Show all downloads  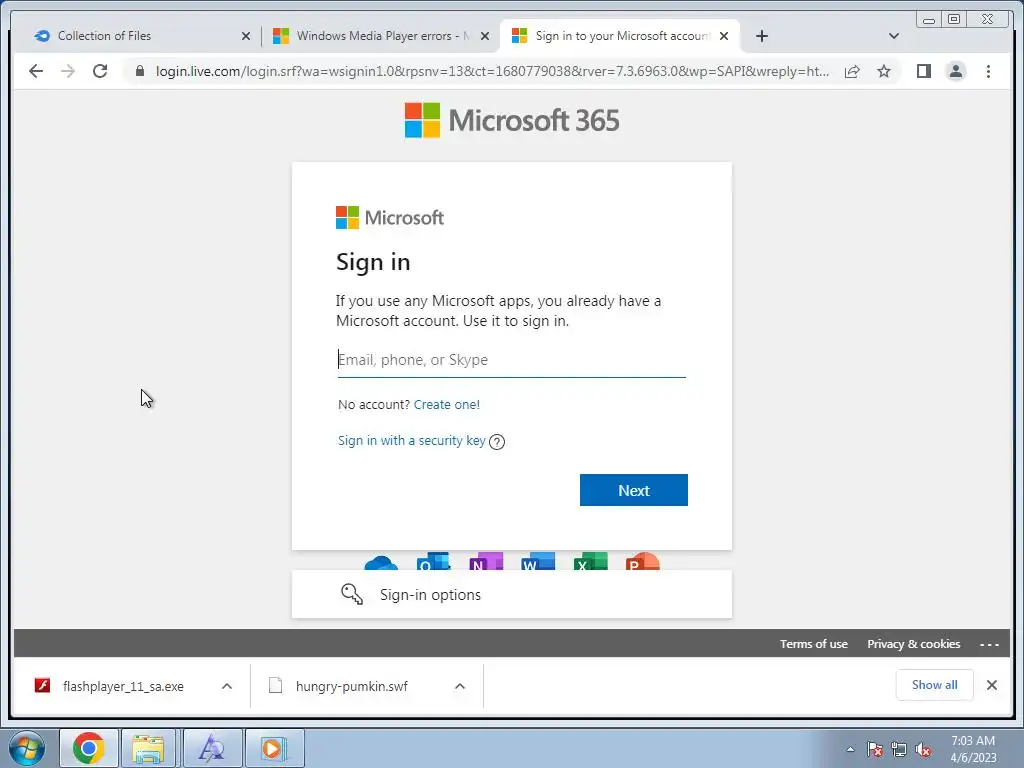(935, 684)
